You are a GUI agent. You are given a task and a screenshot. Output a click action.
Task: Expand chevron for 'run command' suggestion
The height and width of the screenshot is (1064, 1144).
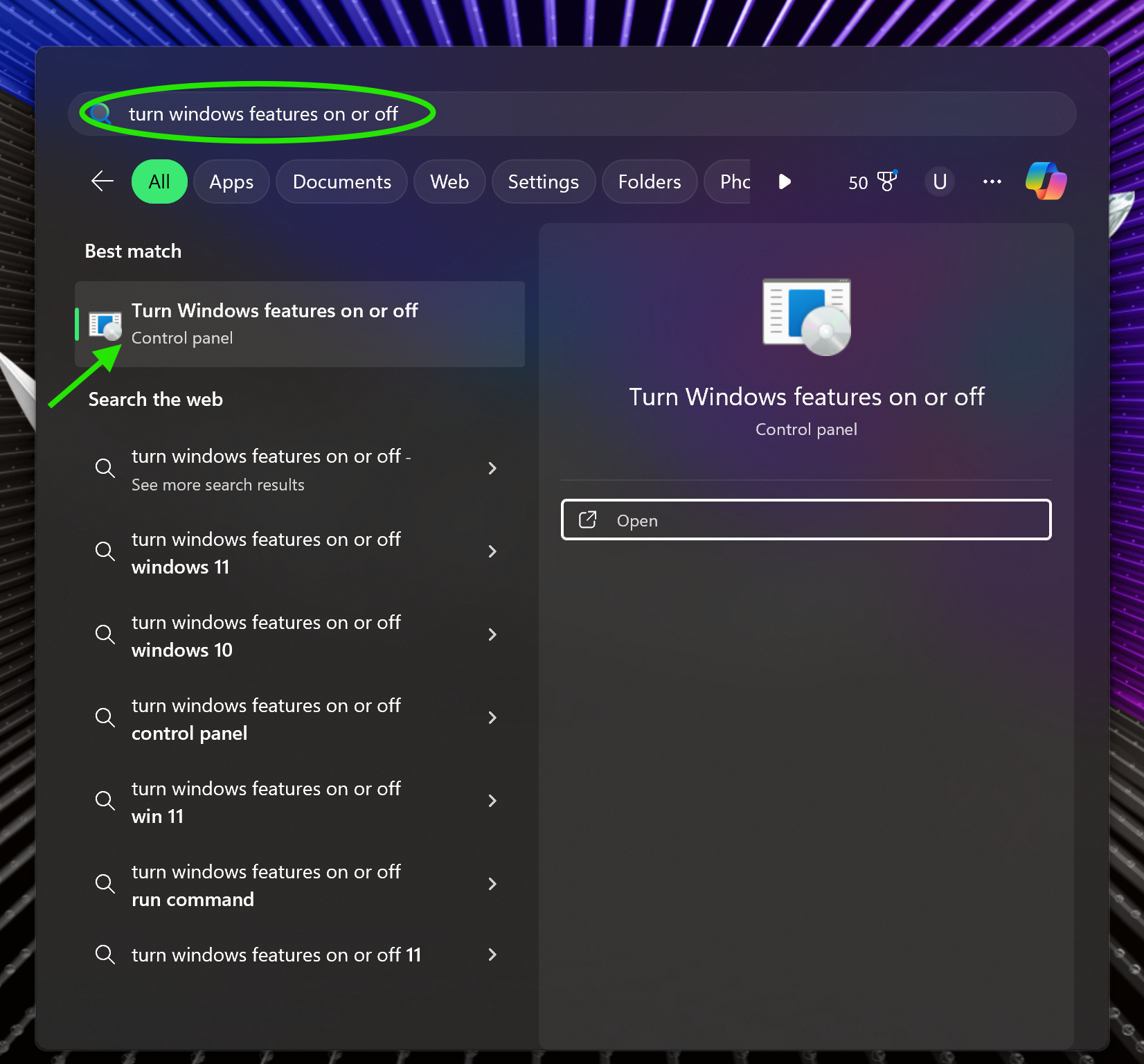492,884
